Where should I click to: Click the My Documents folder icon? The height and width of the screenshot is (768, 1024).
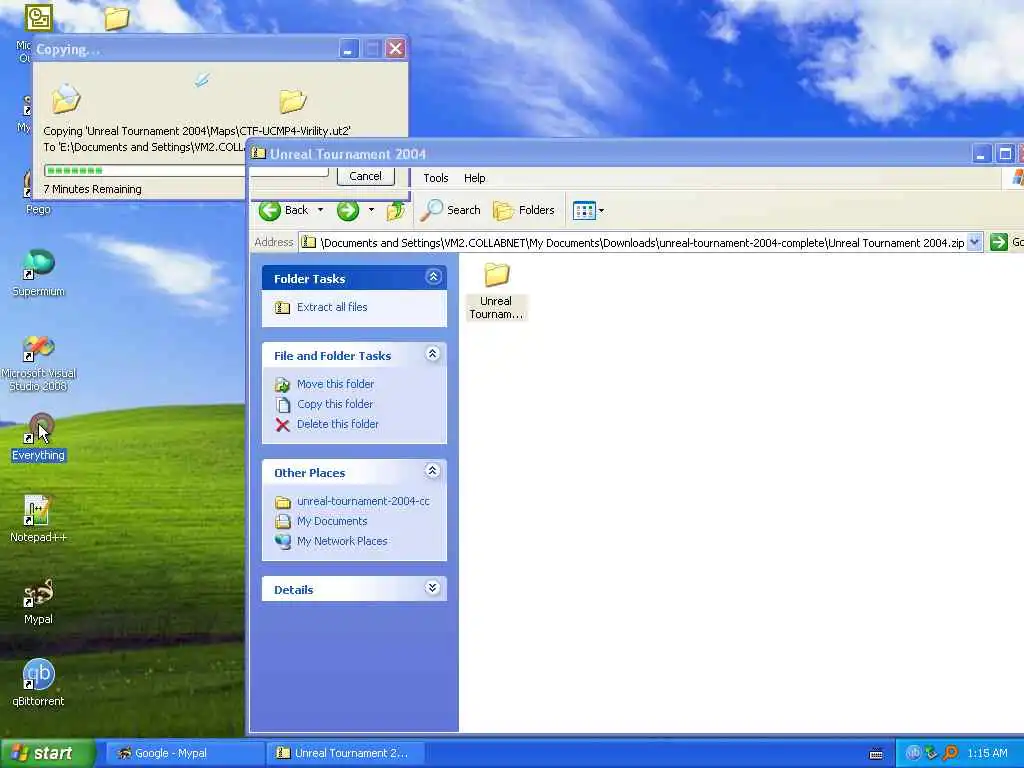click(282, 521)
